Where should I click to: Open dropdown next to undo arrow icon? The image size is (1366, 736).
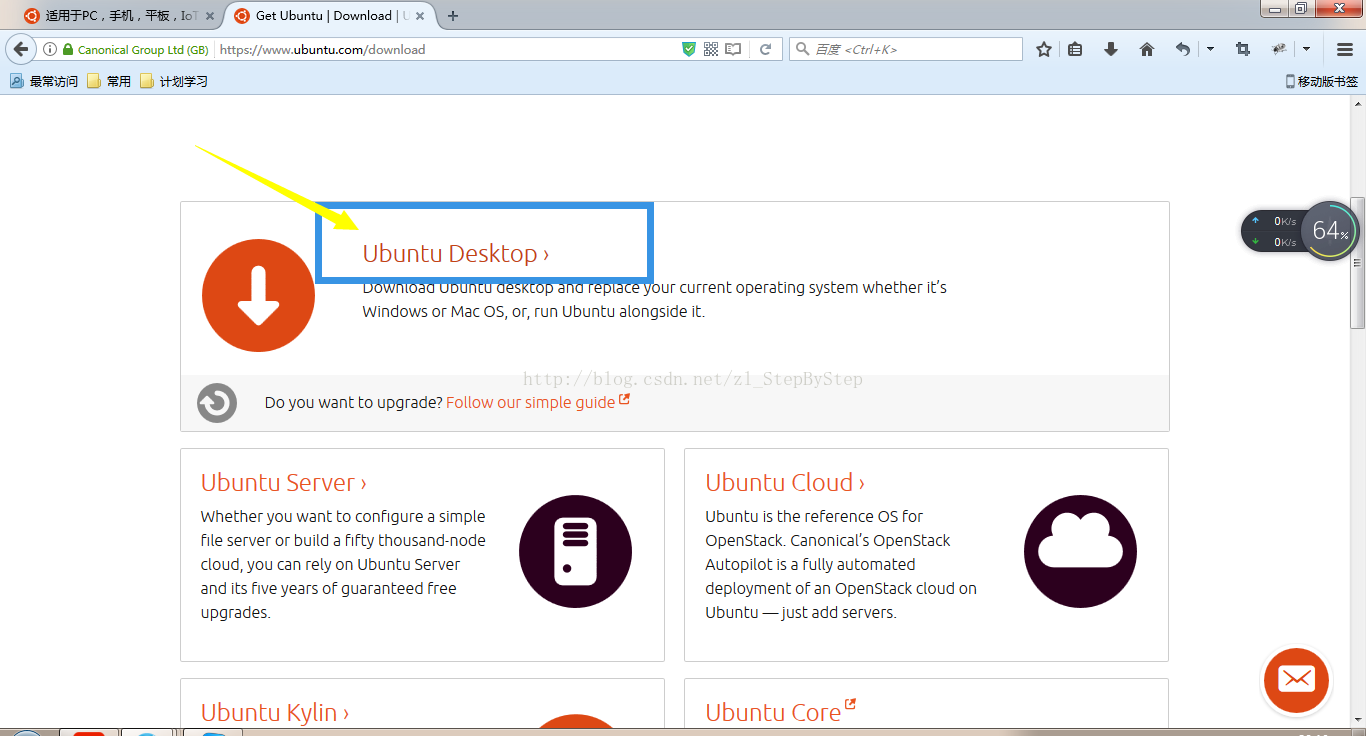click(x=1210, y=49)
